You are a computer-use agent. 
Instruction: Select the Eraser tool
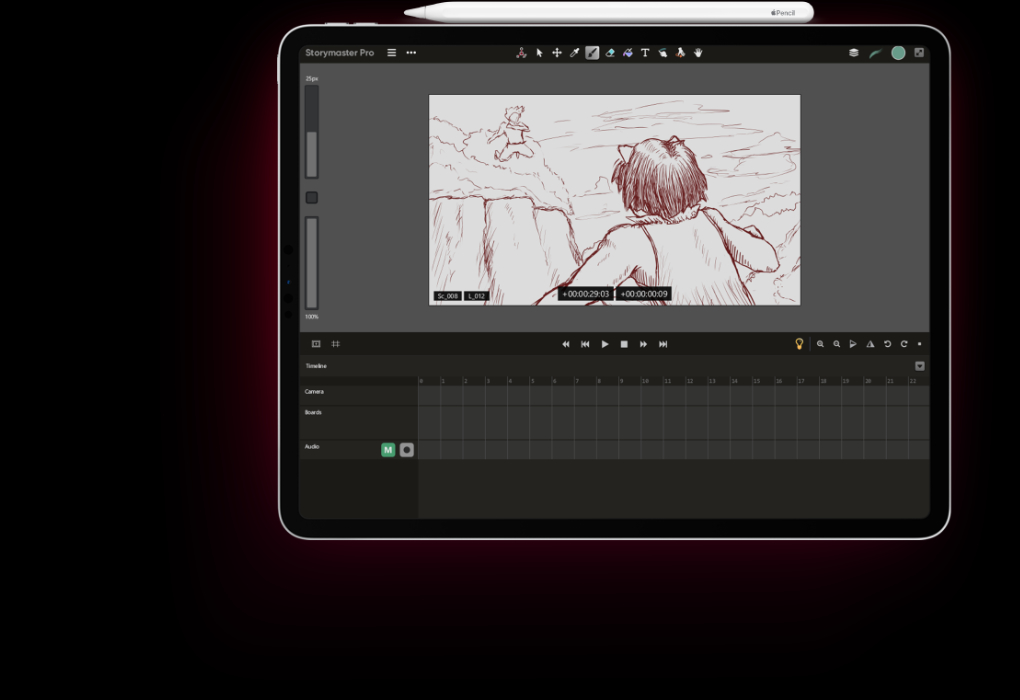click(x=610, y=53)
